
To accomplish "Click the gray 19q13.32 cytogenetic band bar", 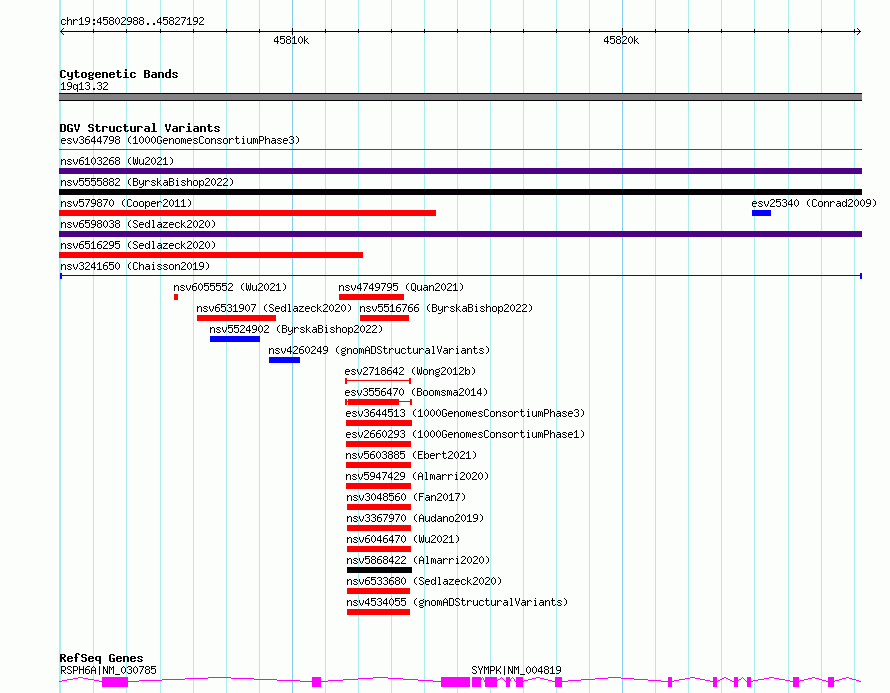I will coord(460,97).
